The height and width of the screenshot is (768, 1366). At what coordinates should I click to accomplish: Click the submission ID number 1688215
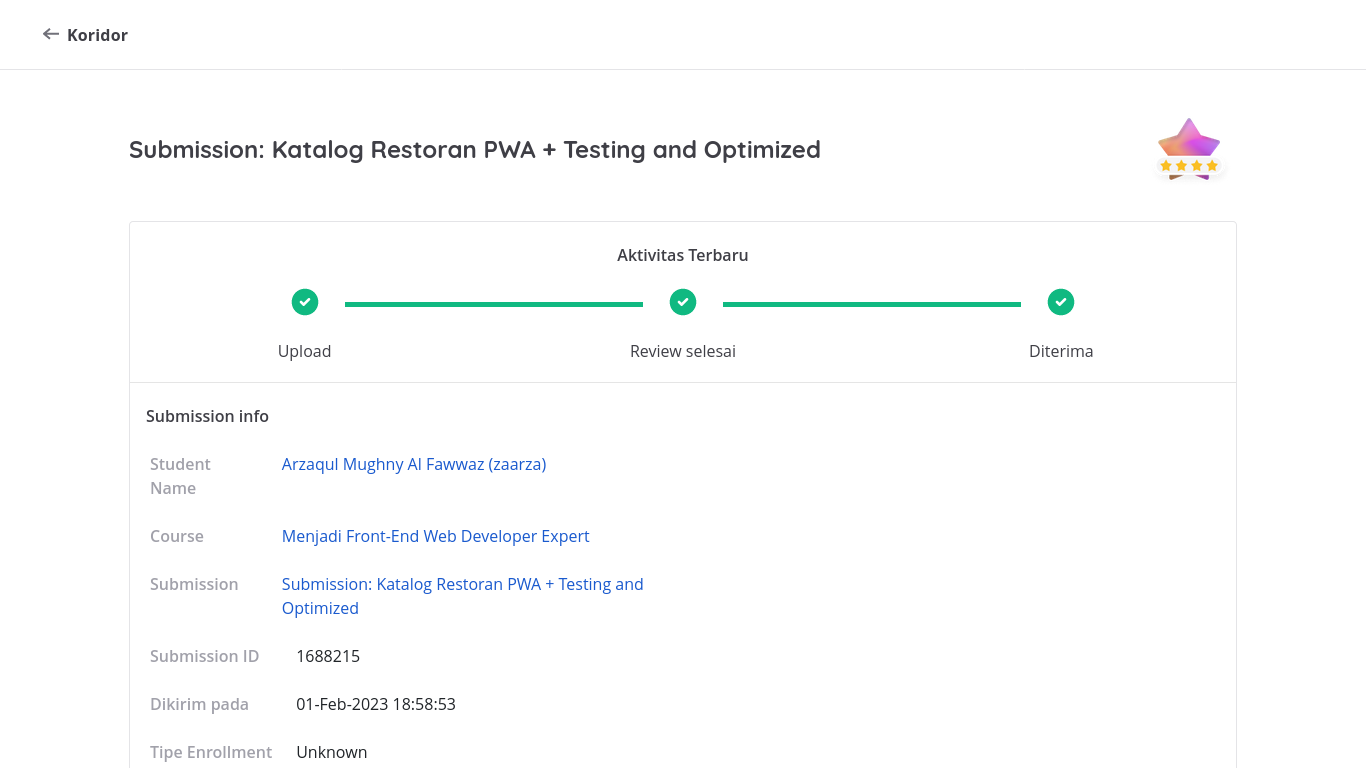coord(328,656)
